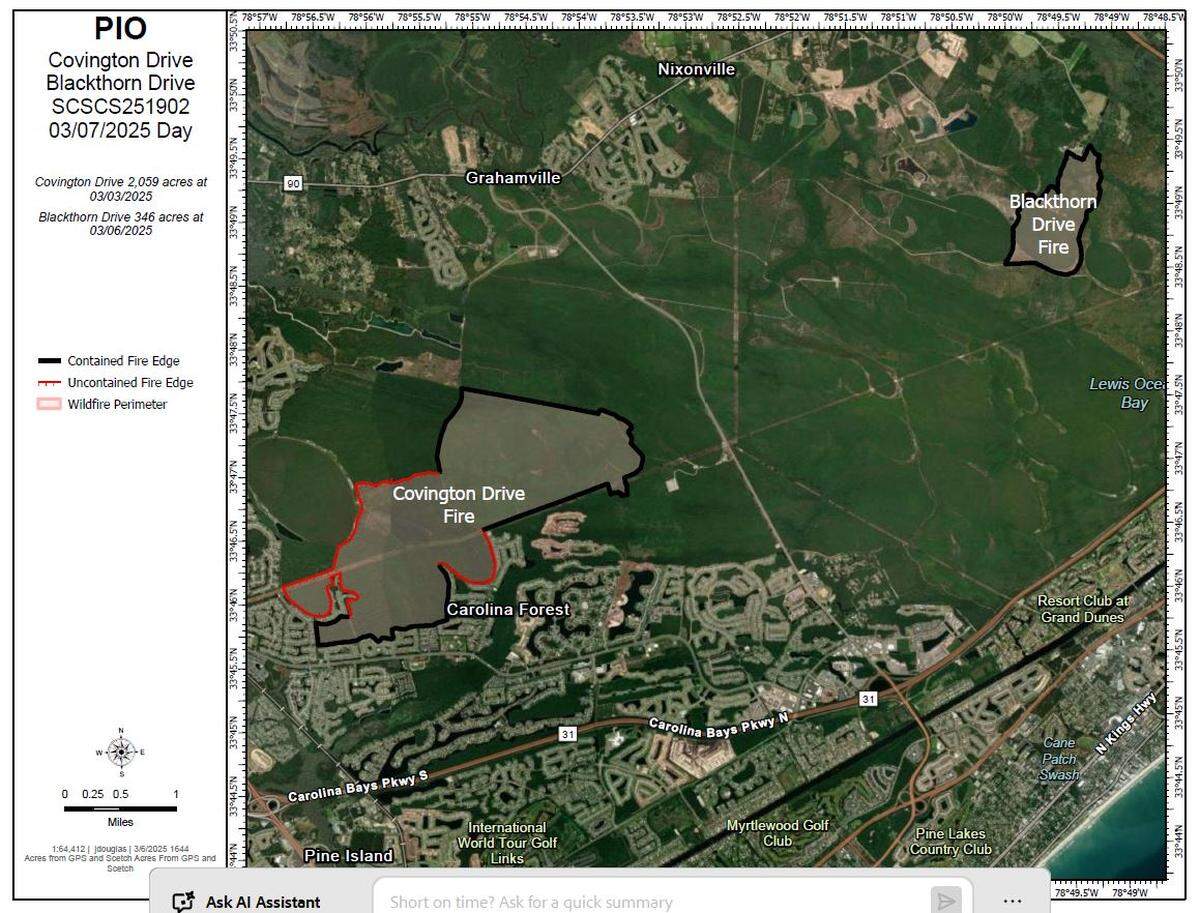Click the route 90 highway shield

292,183
